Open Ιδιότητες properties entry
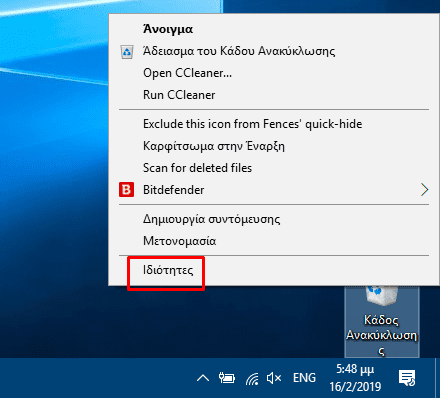The image size is (440, 398). coord(274,270)
